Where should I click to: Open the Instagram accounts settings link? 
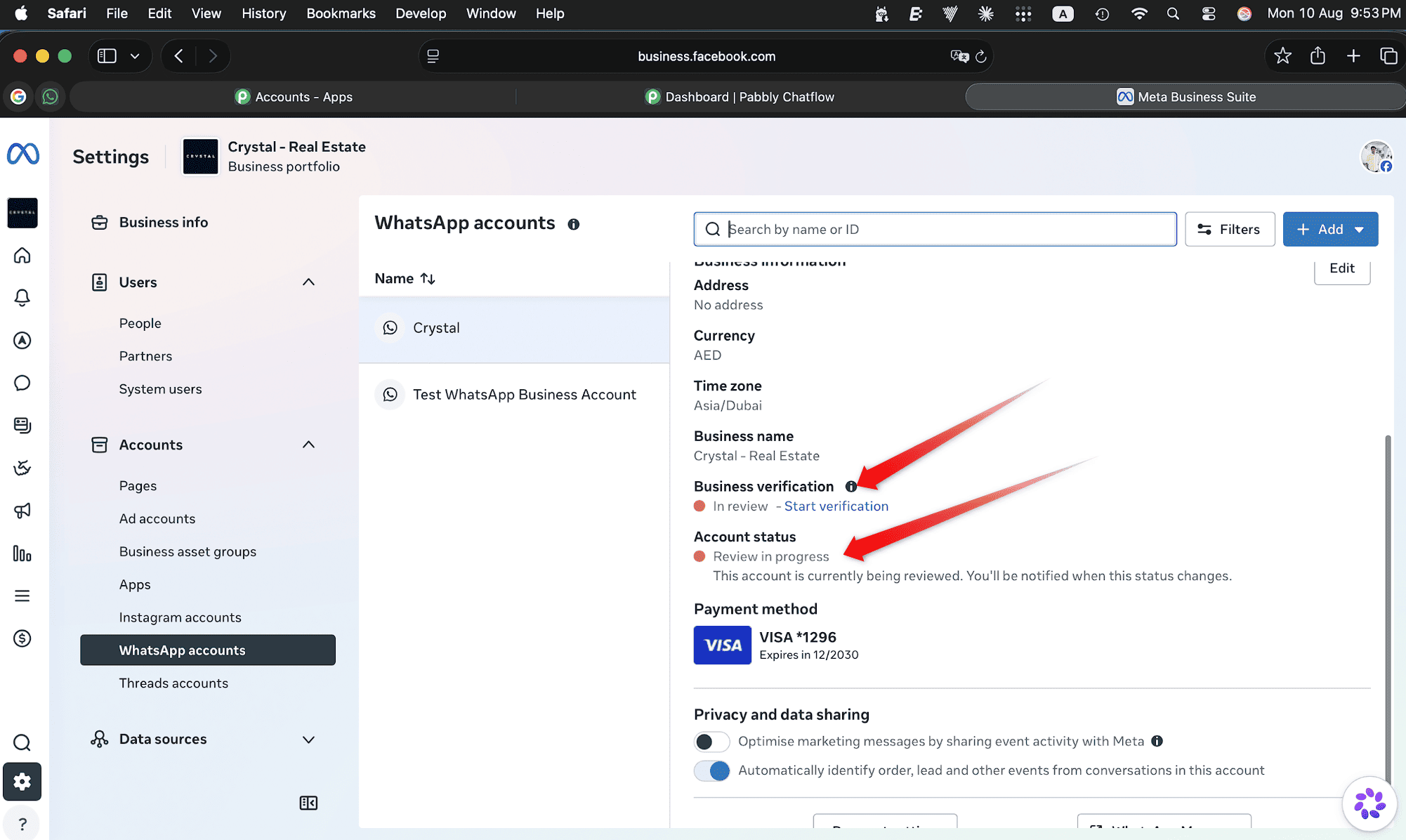click(x=180, y=617)
